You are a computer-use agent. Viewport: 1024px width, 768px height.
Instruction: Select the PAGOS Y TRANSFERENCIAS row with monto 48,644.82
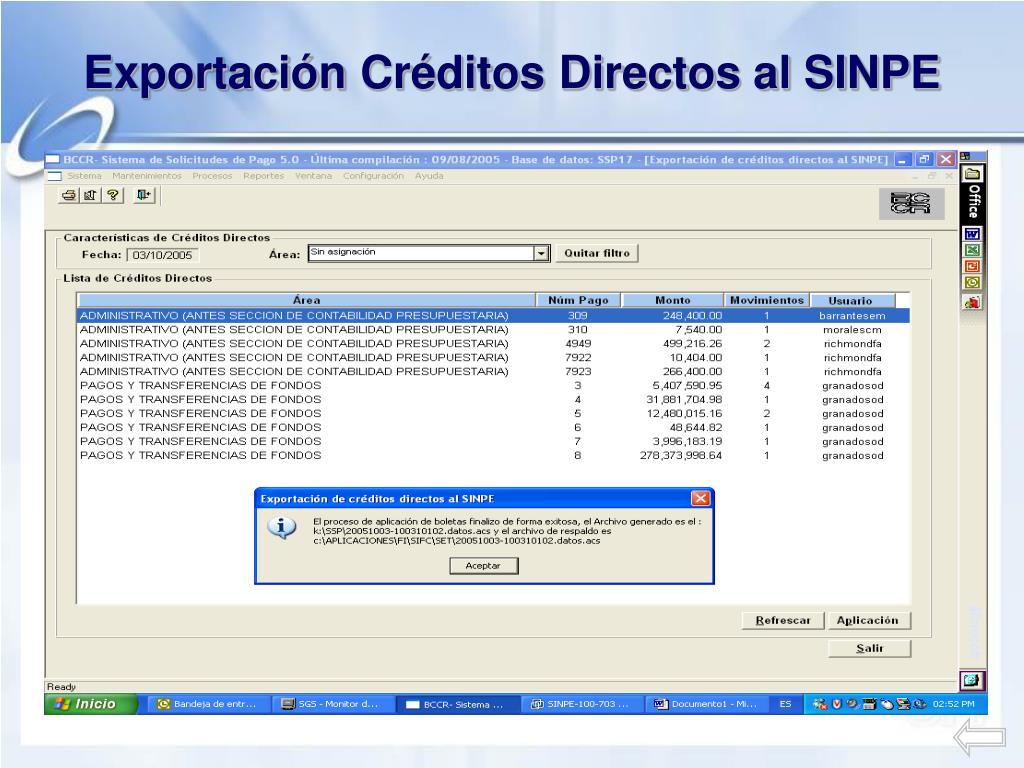[x=493, y=428]
